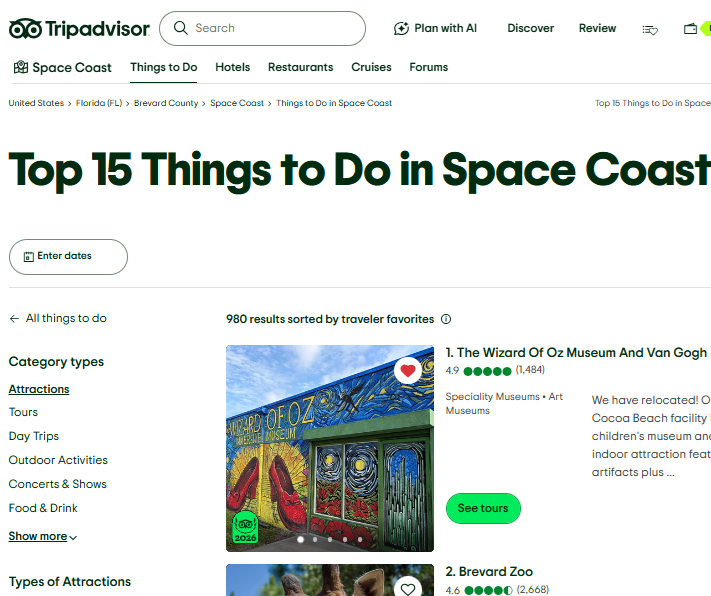Click the 2026 Travelers' Choice badge
711x596 pixels.
click(245, 527)
